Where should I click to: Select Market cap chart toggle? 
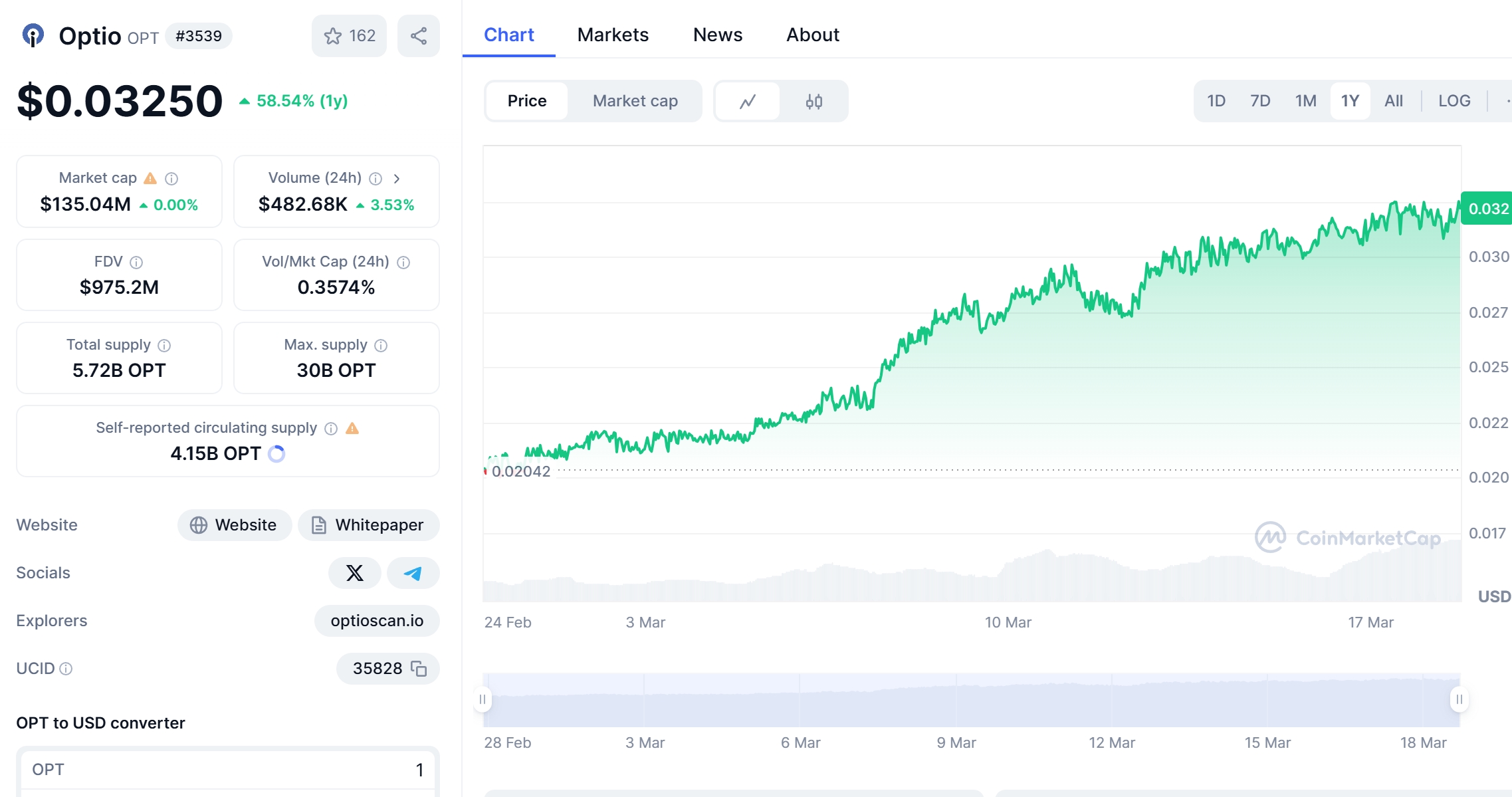[x=635, y=101]
